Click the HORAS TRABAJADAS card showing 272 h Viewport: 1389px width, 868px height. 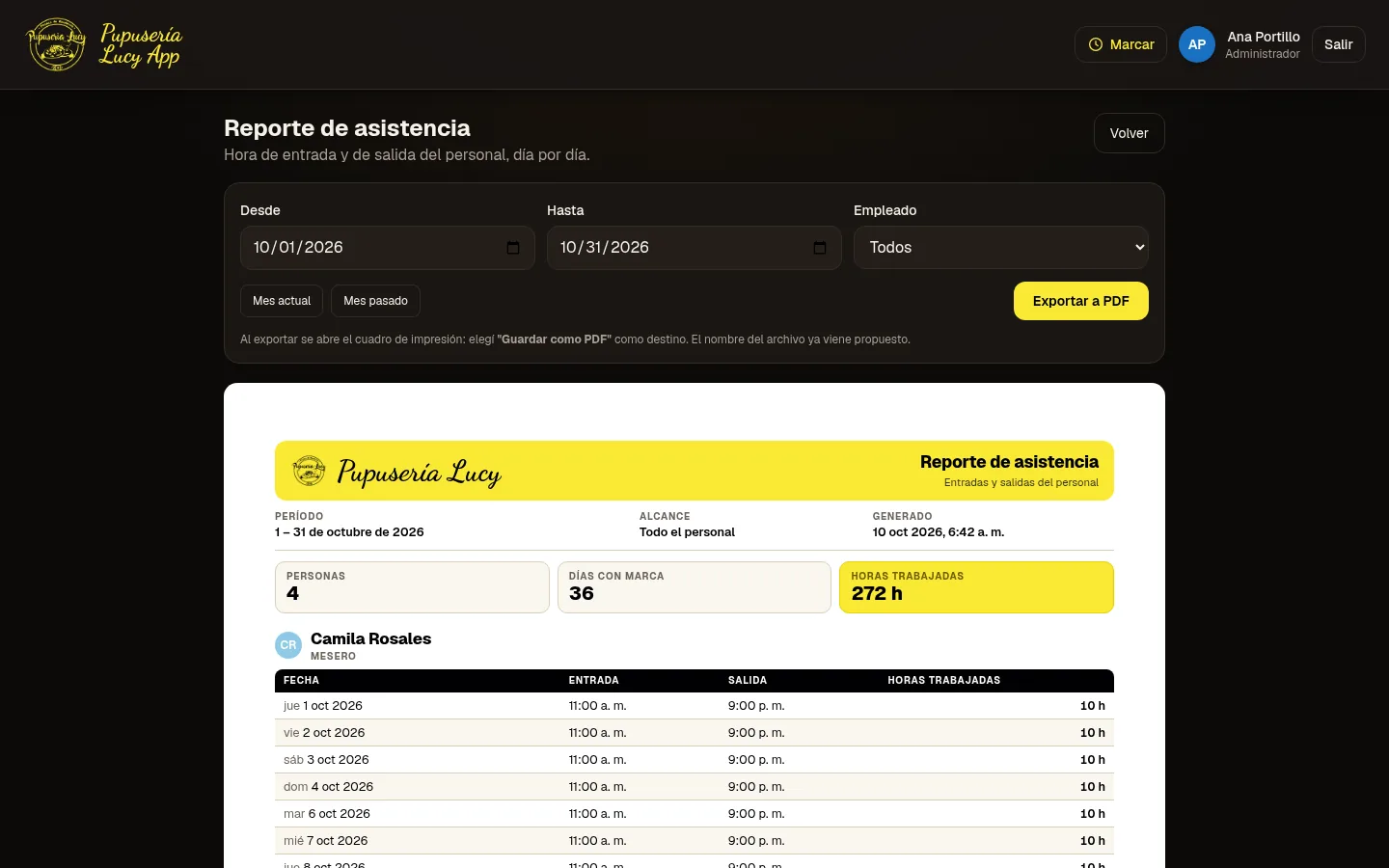pos(976,587)
